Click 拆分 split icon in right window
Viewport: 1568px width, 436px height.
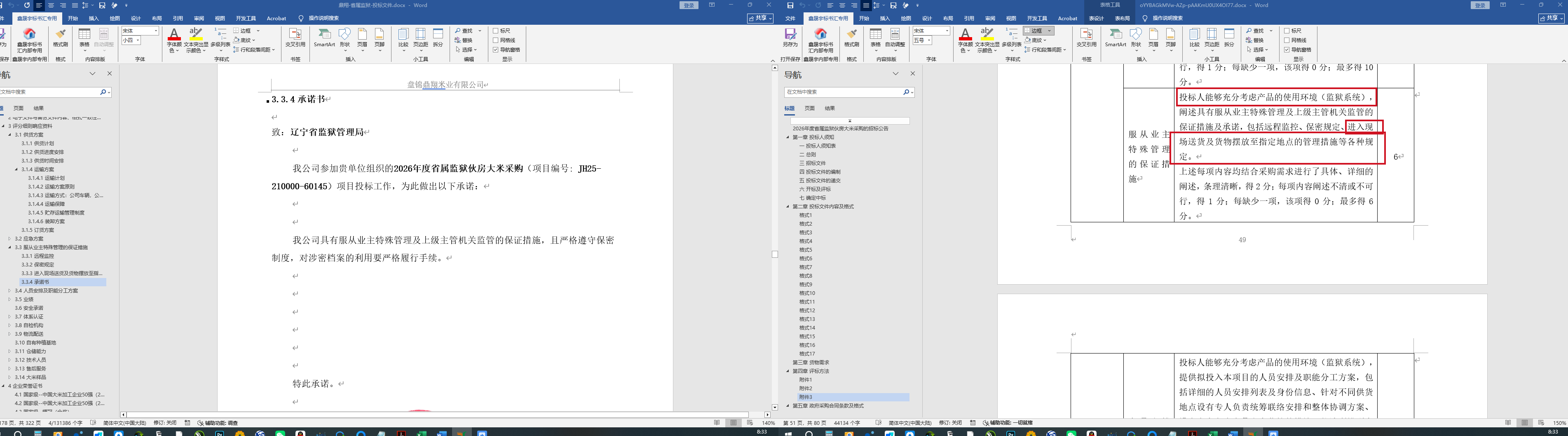tap(1230, 38)
